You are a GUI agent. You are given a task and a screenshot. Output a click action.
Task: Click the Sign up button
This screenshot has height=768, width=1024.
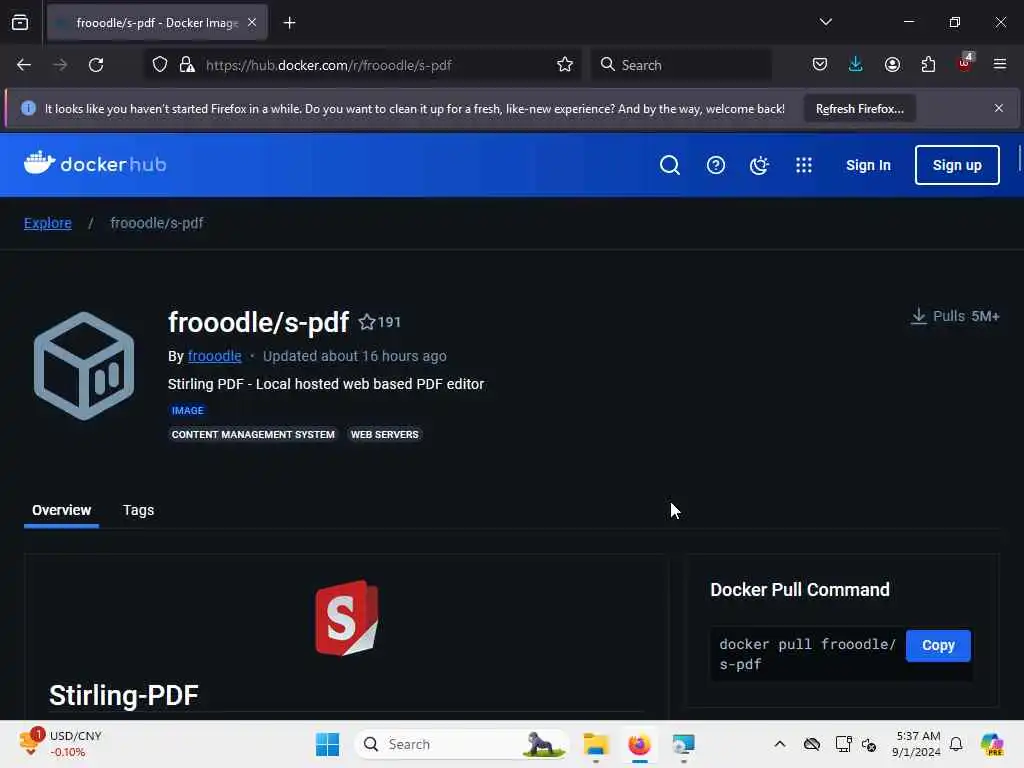[x=957, y=165]
